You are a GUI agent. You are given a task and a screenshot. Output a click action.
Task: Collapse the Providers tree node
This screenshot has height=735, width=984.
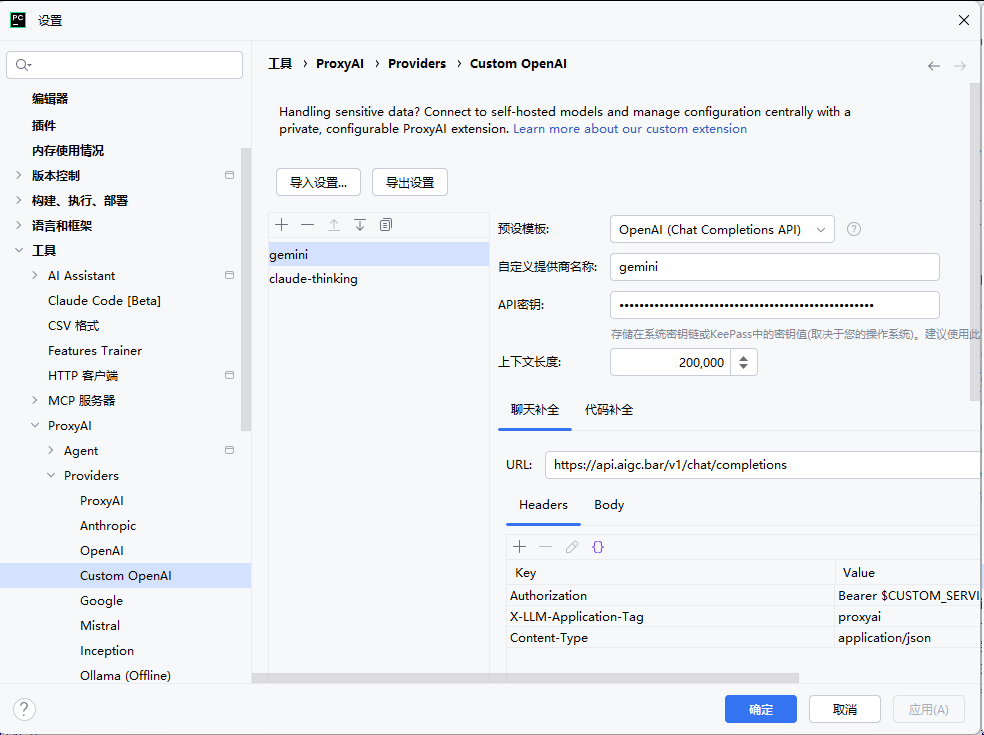[51, 475]
